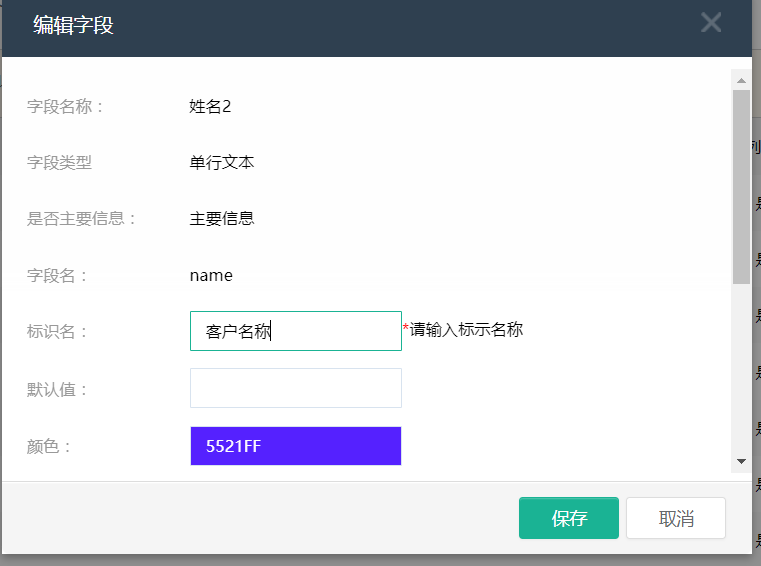Click the dialog's vertical scrollbar thumb

point(741,187)
